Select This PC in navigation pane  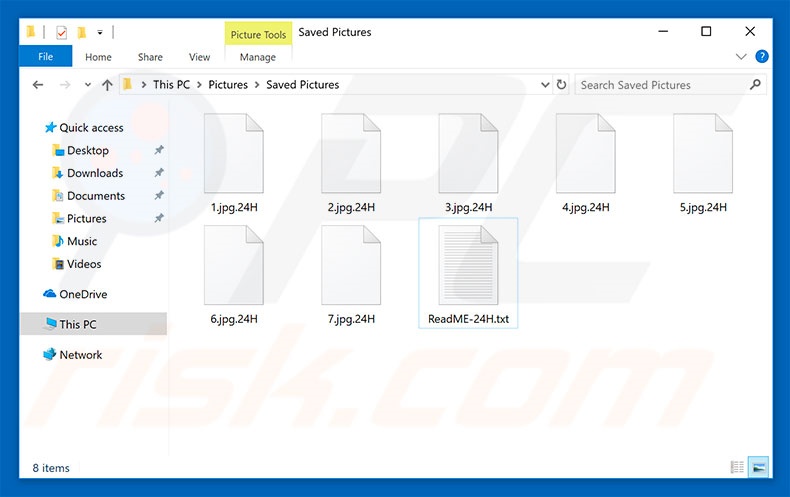[93, 324]
